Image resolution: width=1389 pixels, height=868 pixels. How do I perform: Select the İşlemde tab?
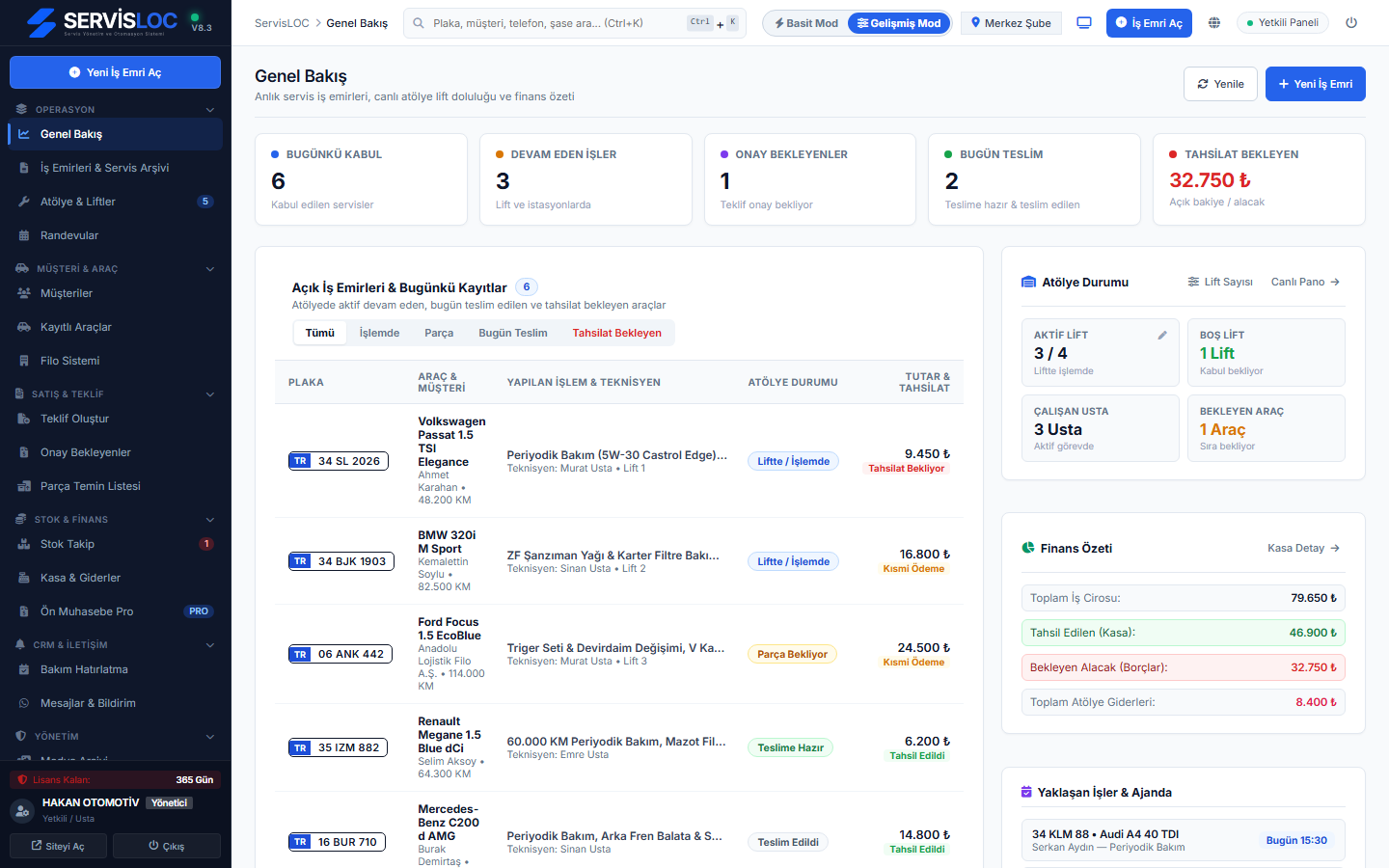[379, 333]
